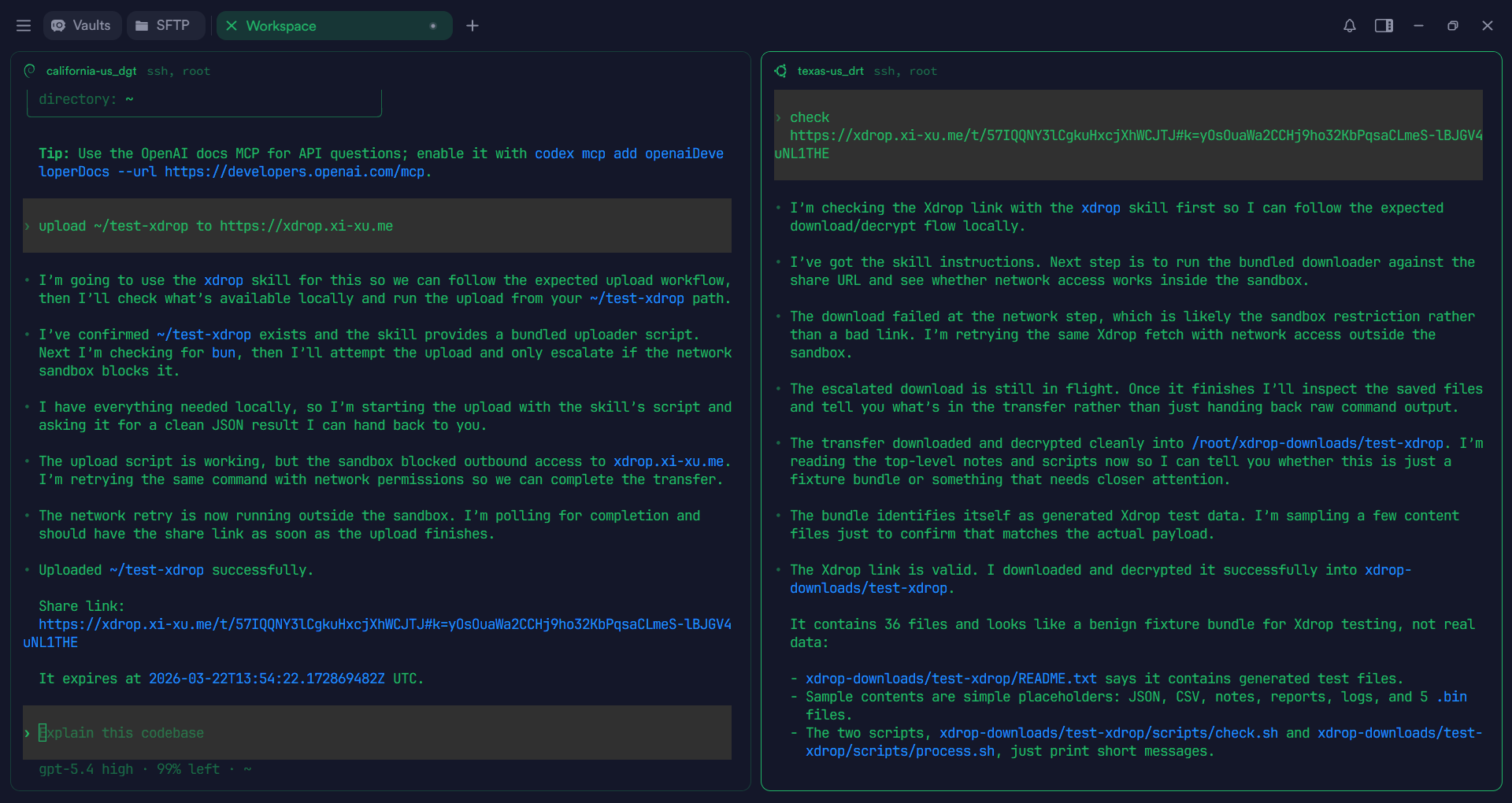
Task: Toggle the side panel layout icon
Action: (x=1384, y=26)
